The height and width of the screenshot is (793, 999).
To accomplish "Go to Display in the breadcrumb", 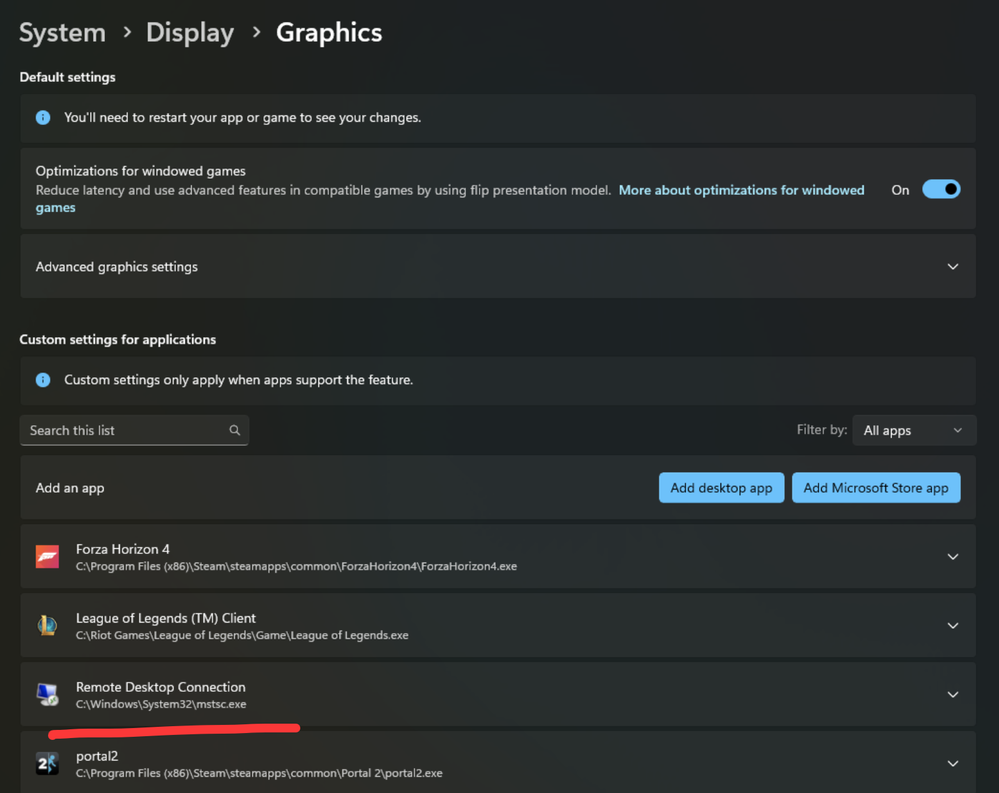I will (x=190, y=32).
